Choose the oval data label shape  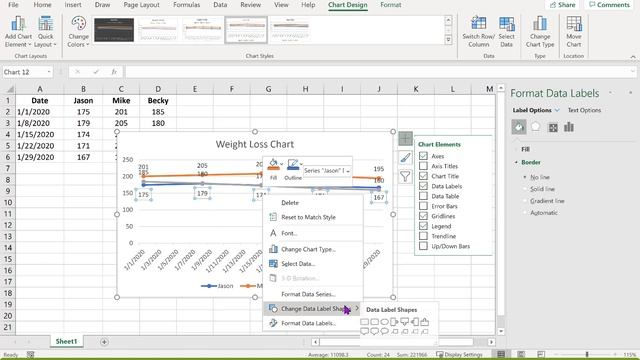click(x=384, y=322)
